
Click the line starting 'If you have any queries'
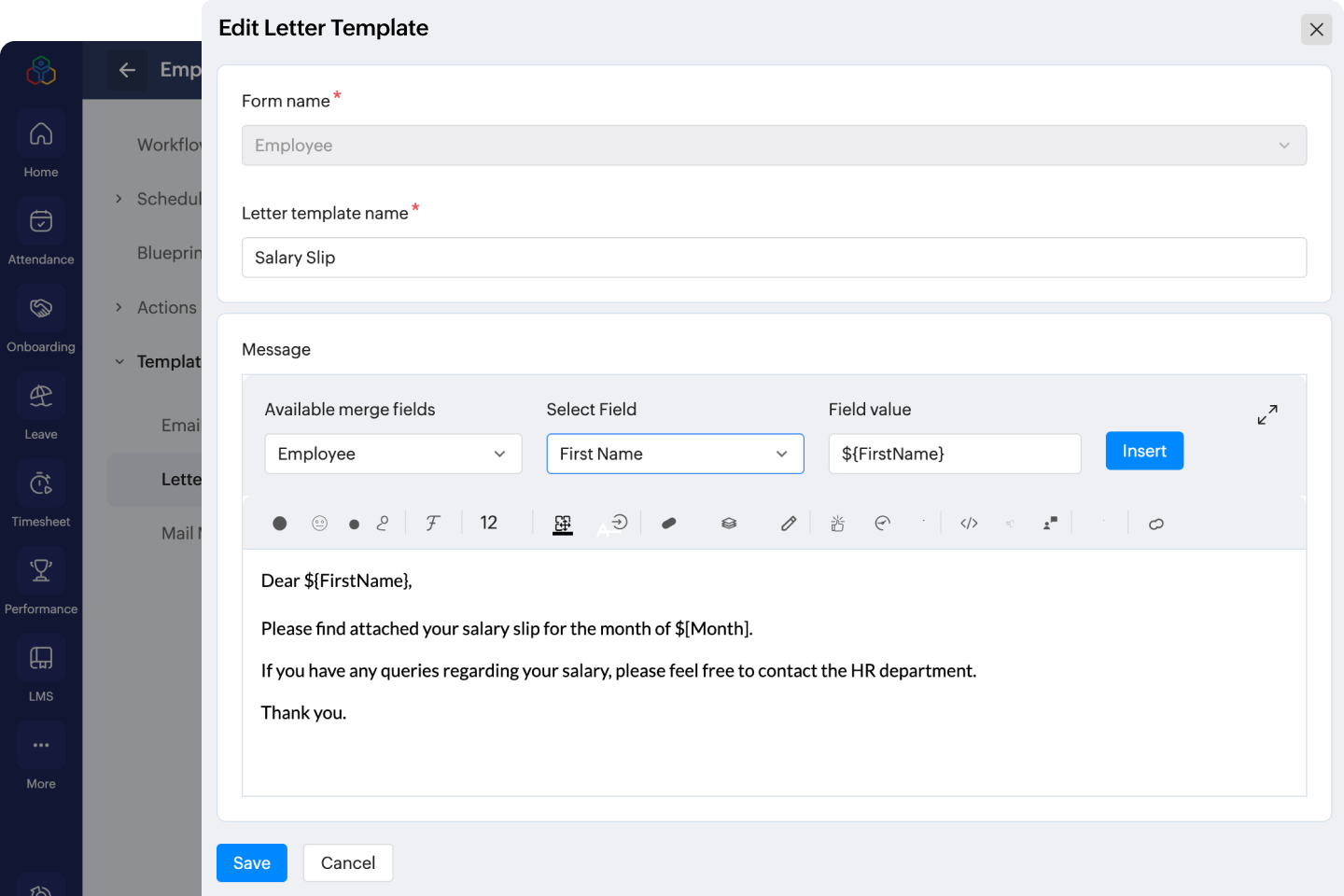click(619, 670)
